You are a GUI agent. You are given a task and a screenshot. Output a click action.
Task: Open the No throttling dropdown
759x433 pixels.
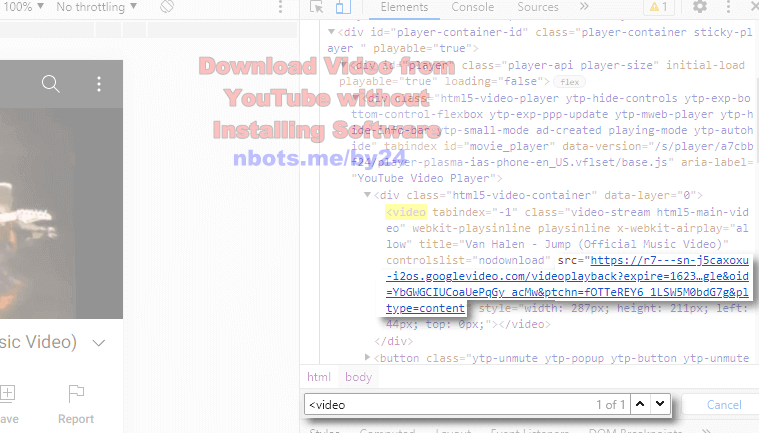coord(96,7)
